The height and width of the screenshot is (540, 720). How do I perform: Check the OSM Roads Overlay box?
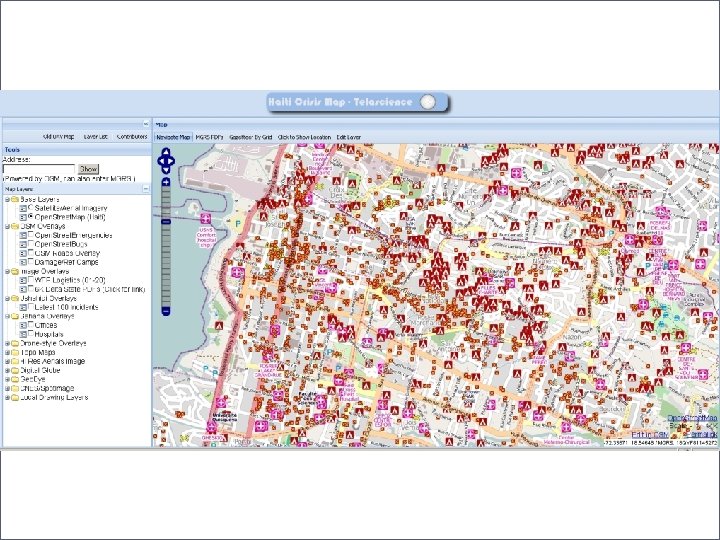click(31, 252)
